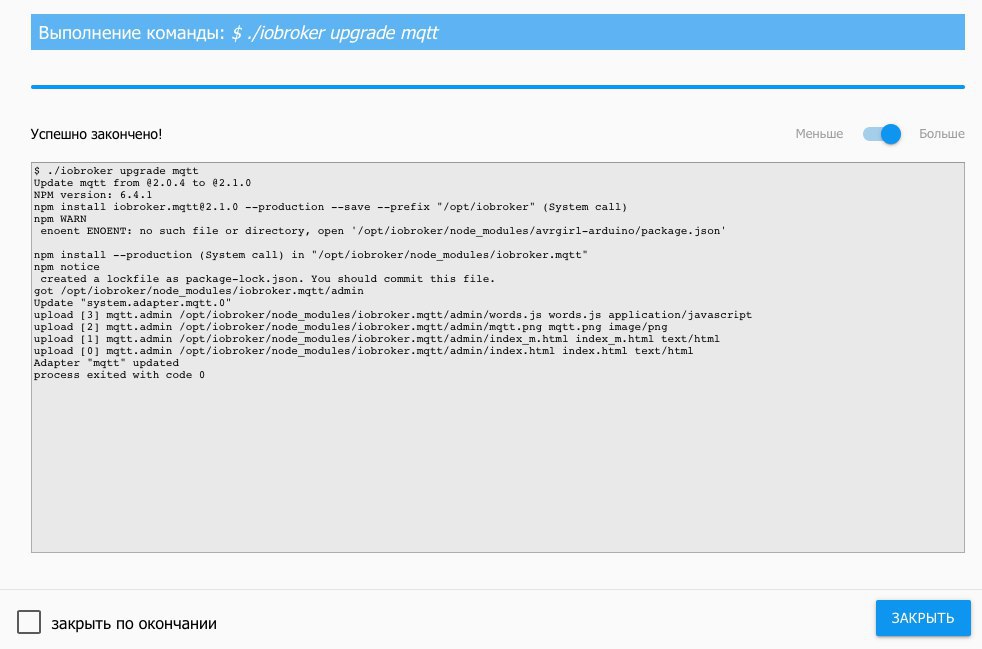Click the 'npm install iobroker.mqtt@2.1.0' log line
Viewport: 982px width, 649px height.
330,207
